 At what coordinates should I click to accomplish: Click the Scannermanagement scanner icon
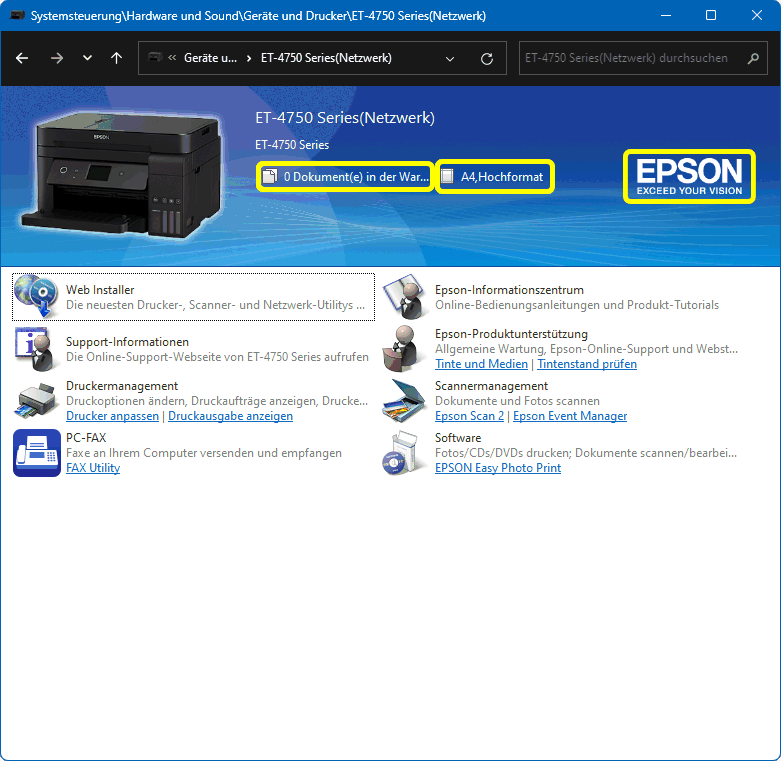[x=405, y=400]
